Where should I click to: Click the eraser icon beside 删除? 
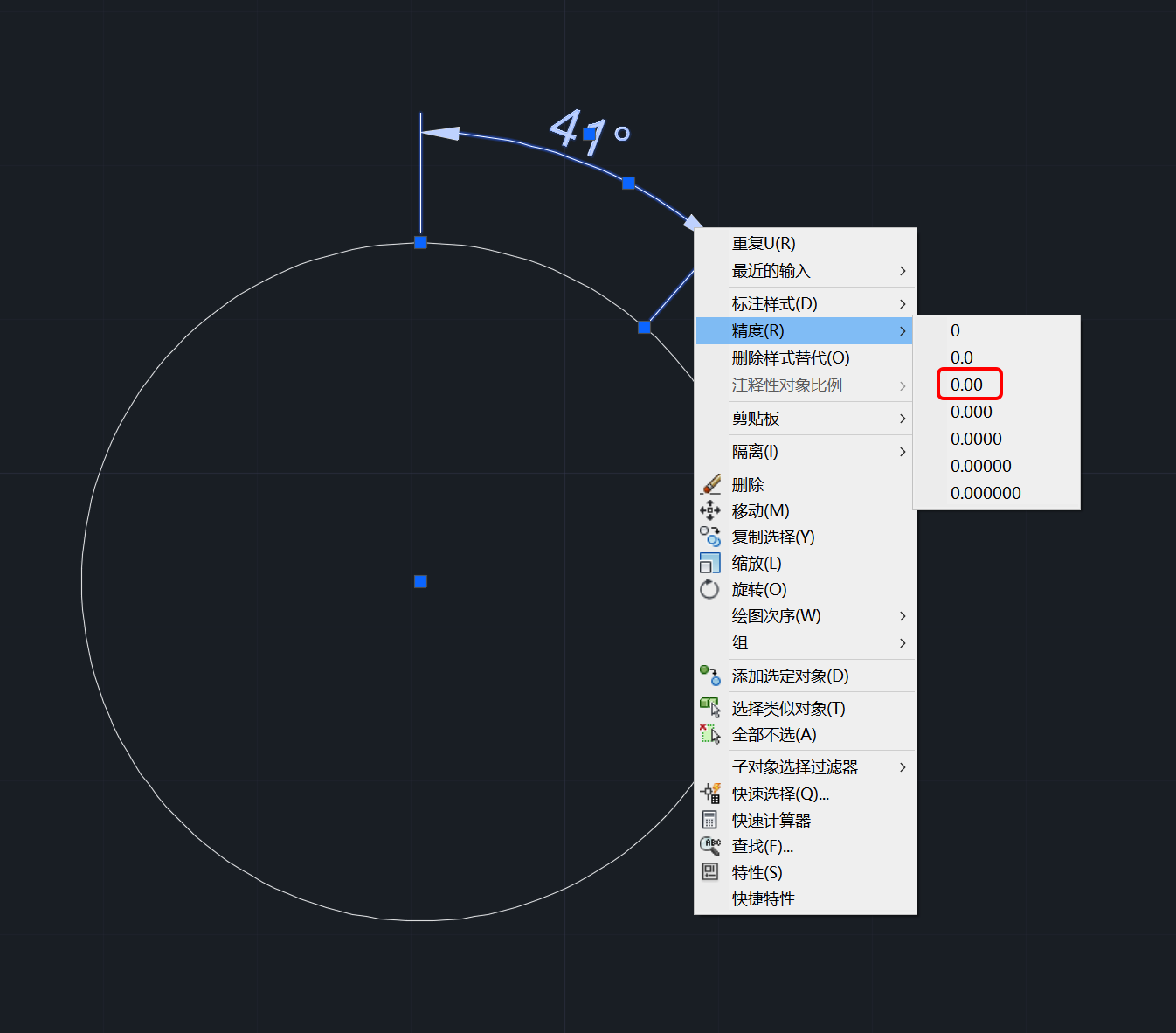pos(710,484)
